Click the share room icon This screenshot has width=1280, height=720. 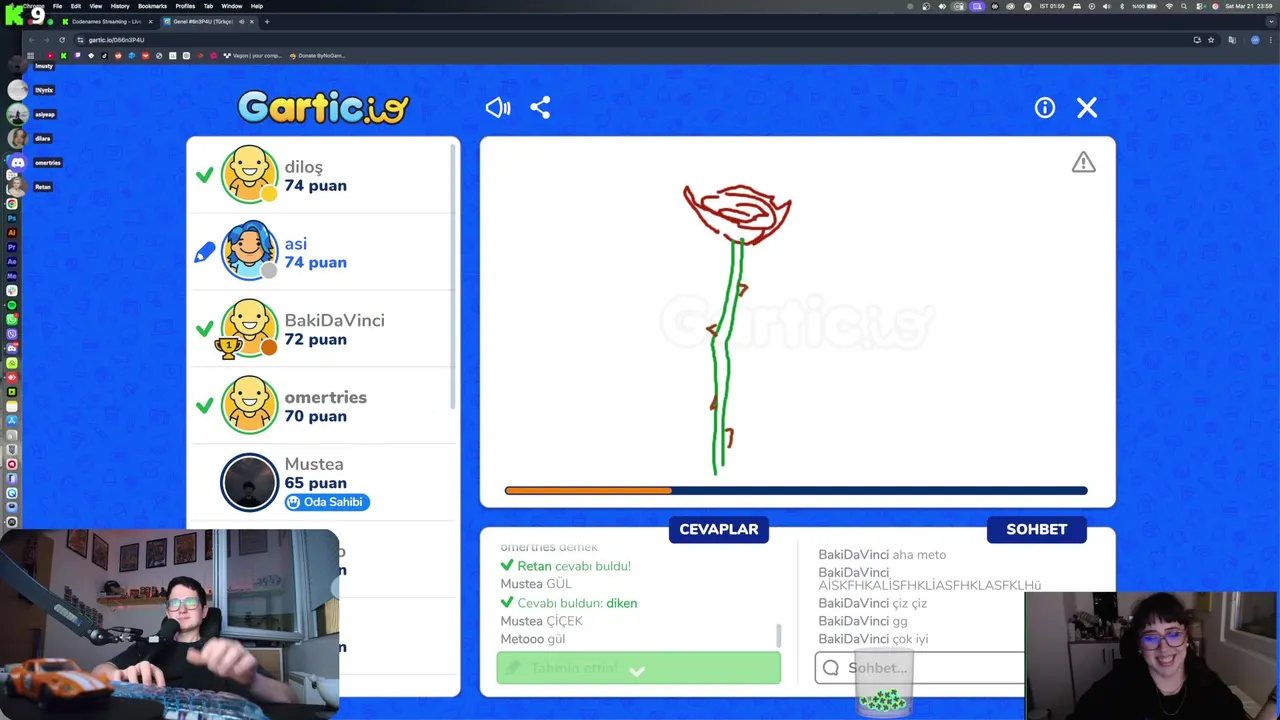click(540, 108)
